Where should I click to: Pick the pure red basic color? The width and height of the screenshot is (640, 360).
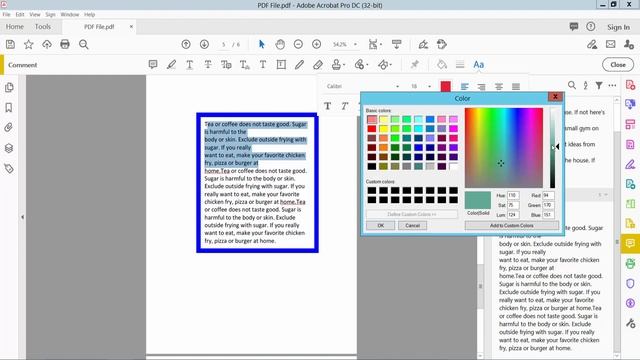pyautogui.click(x=372, y=129)
